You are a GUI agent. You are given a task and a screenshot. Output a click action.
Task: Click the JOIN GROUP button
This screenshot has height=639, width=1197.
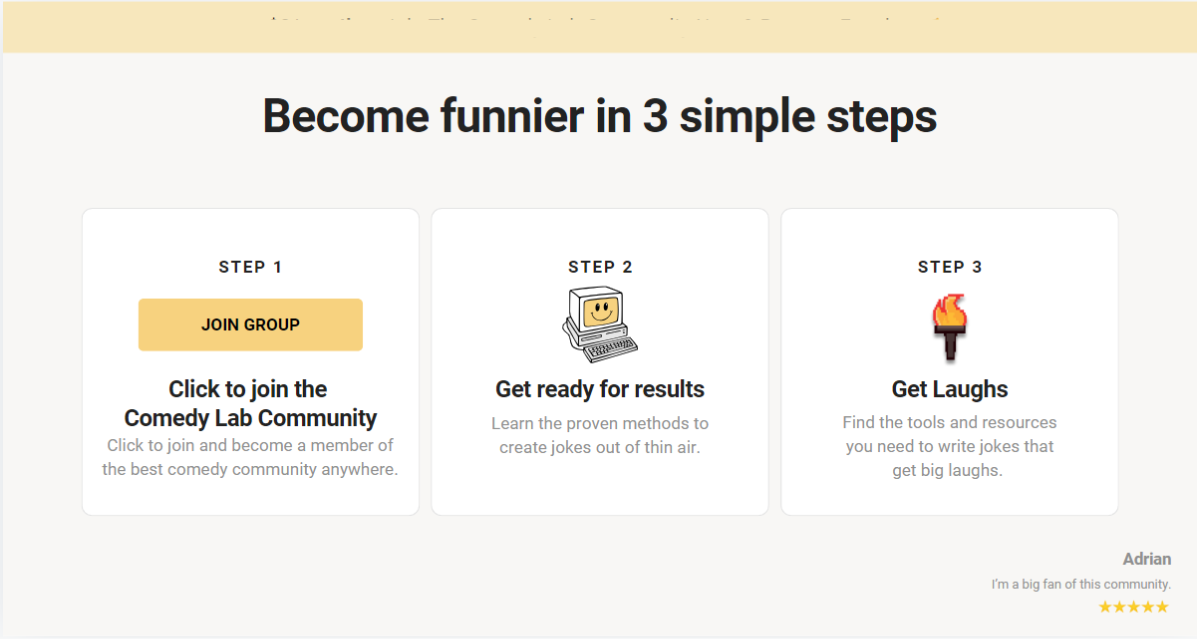pyautogui.click(x=250, y=324)
